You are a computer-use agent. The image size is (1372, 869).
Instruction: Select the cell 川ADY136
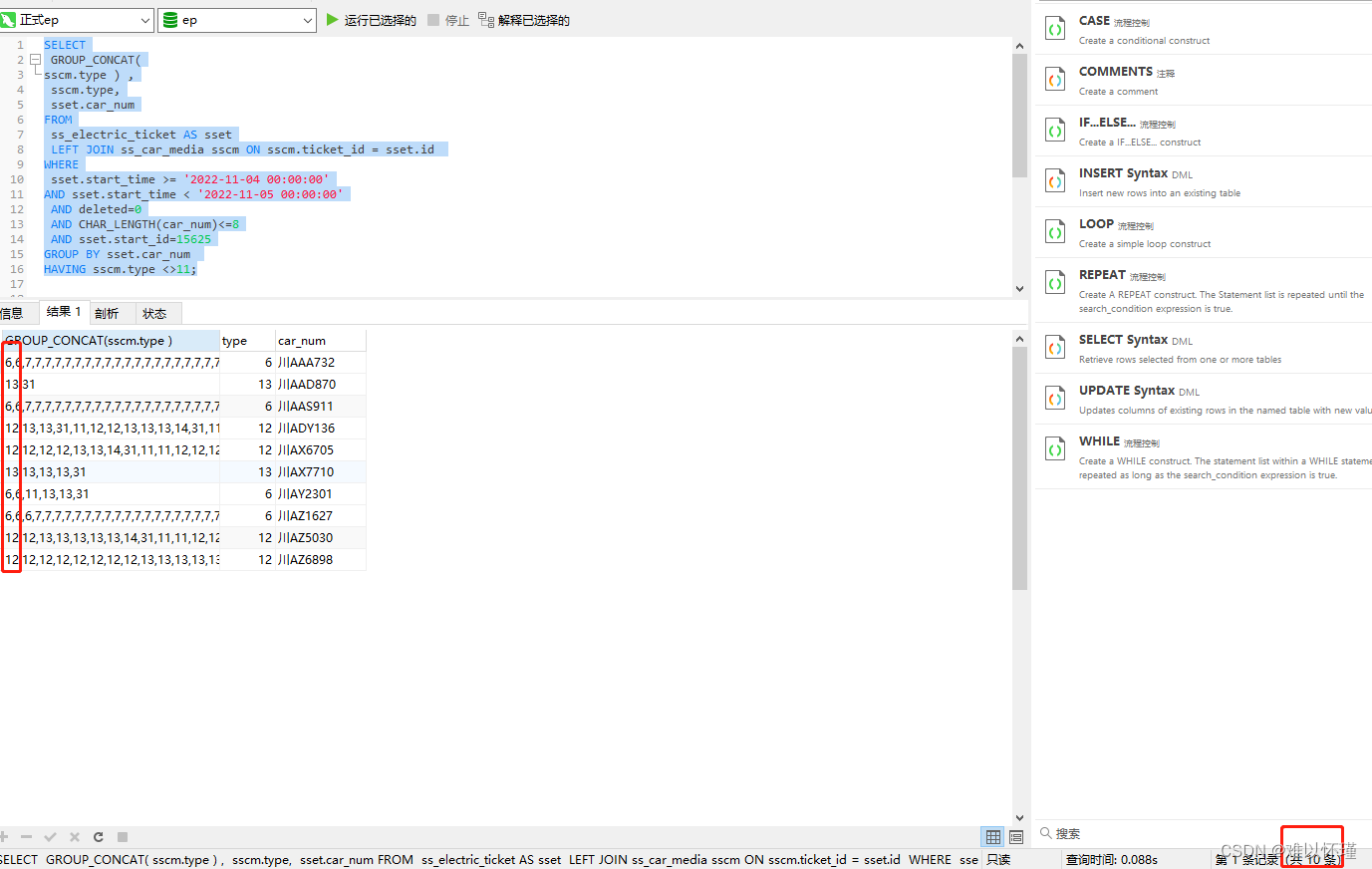(321, 429)
